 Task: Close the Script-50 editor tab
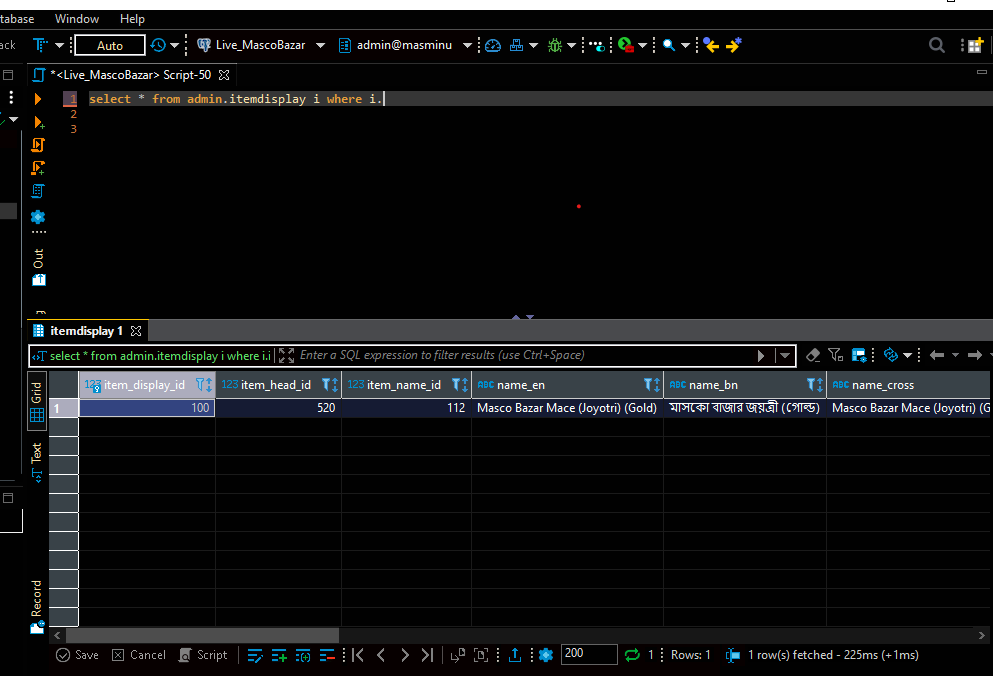click(x=224, y=75)
